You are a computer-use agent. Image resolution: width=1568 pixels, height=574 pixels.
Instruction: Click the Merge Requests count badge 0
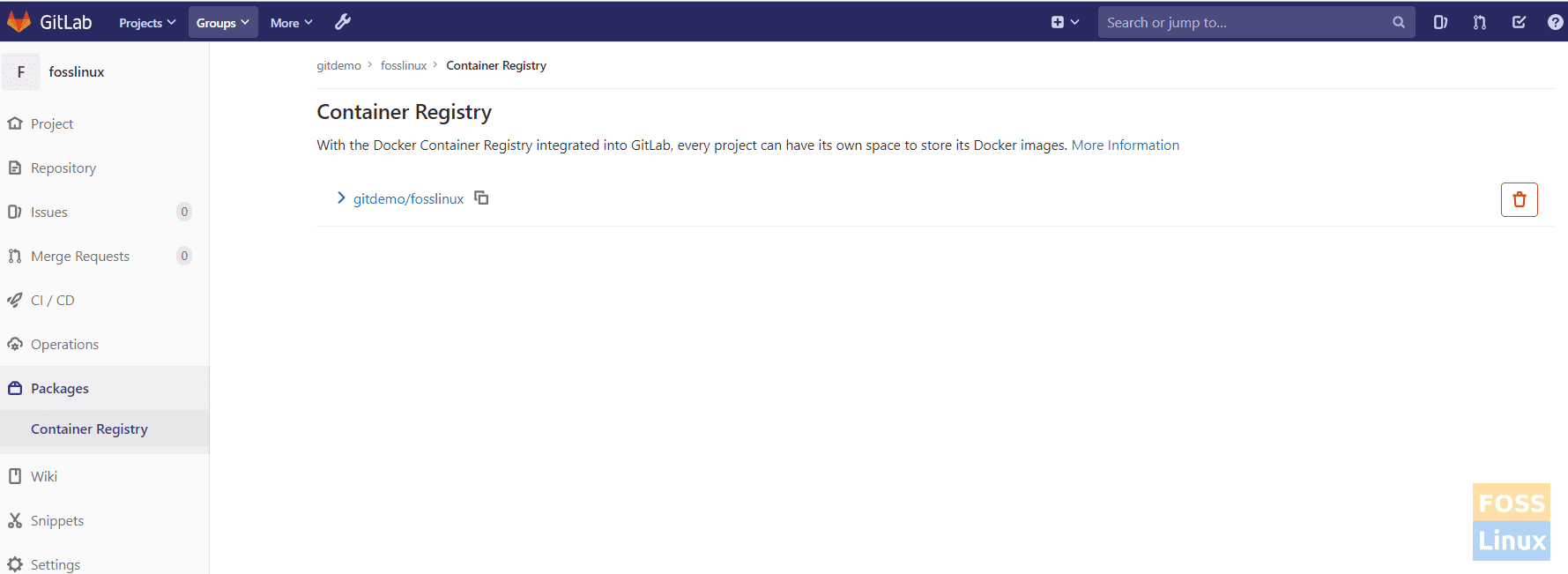184,256
